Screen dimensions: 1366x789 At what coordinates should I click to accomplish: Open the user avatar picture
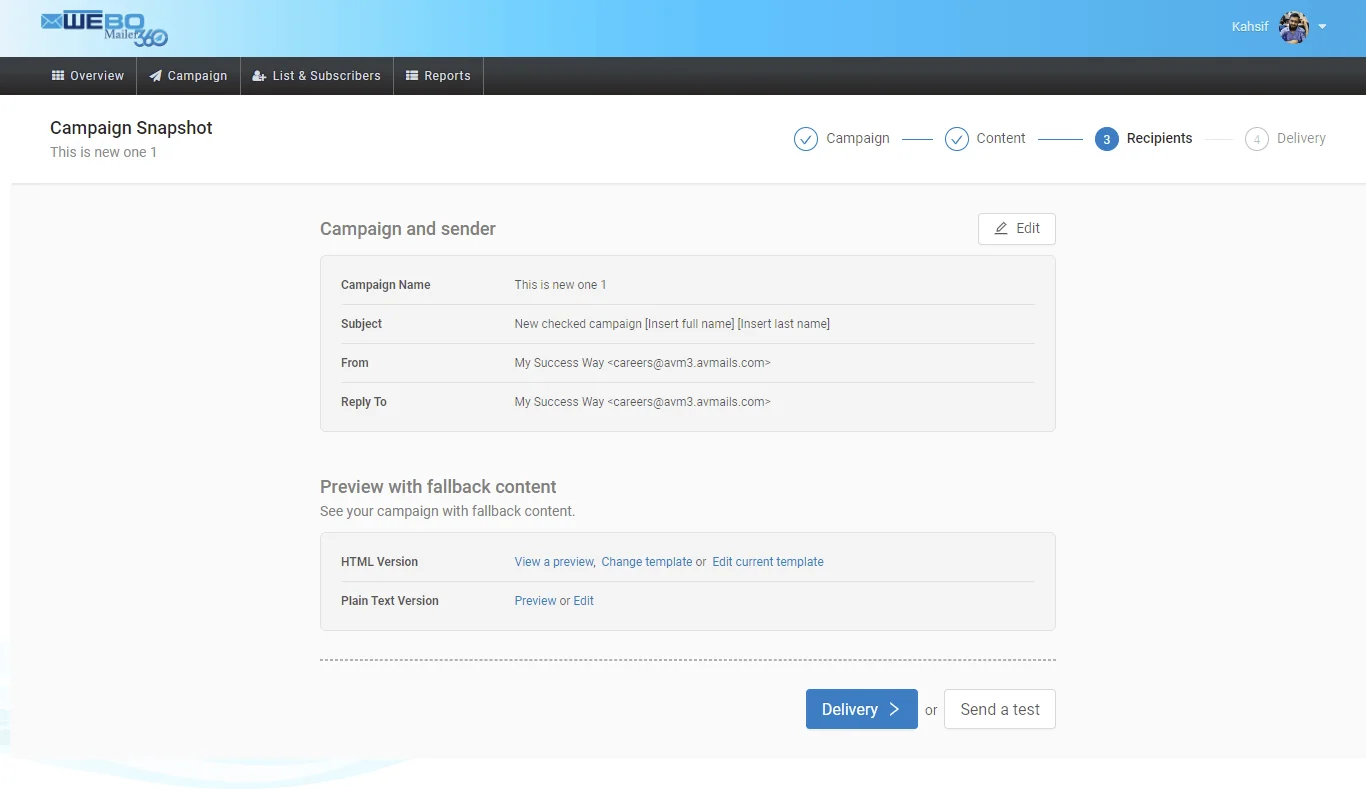tap(1294, 27)
